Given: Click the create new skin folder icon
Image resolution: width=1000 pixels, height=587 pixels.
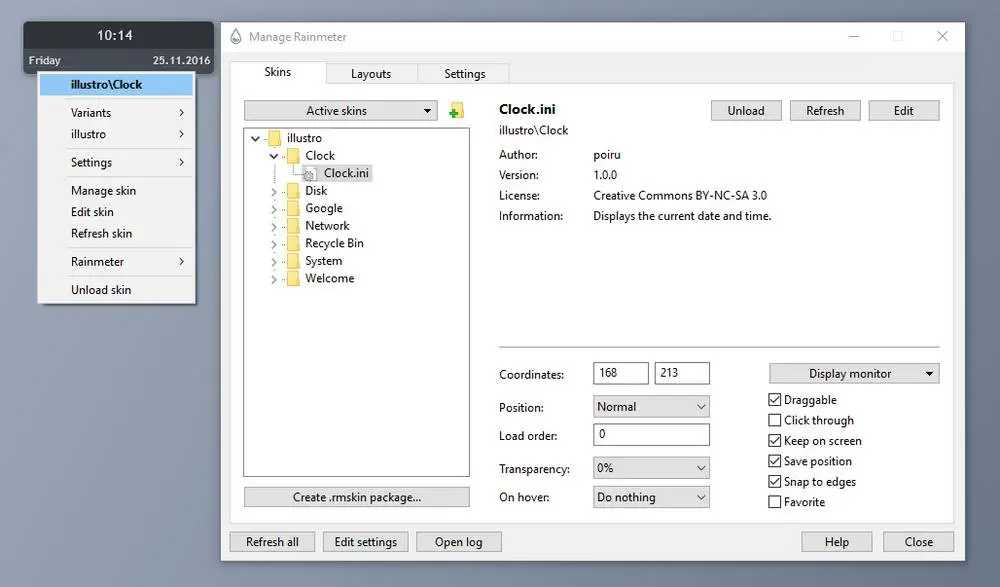Looking at the screenshot, I should click(x=456, y=110).
